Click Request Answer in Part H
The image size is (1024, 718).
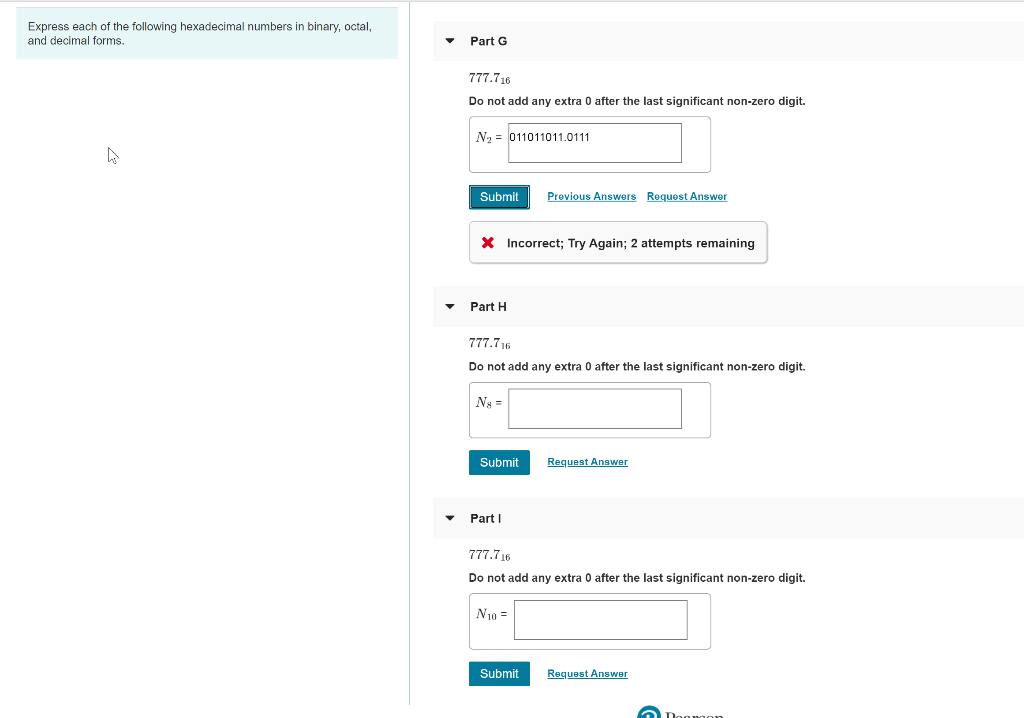tap(587, 461)
